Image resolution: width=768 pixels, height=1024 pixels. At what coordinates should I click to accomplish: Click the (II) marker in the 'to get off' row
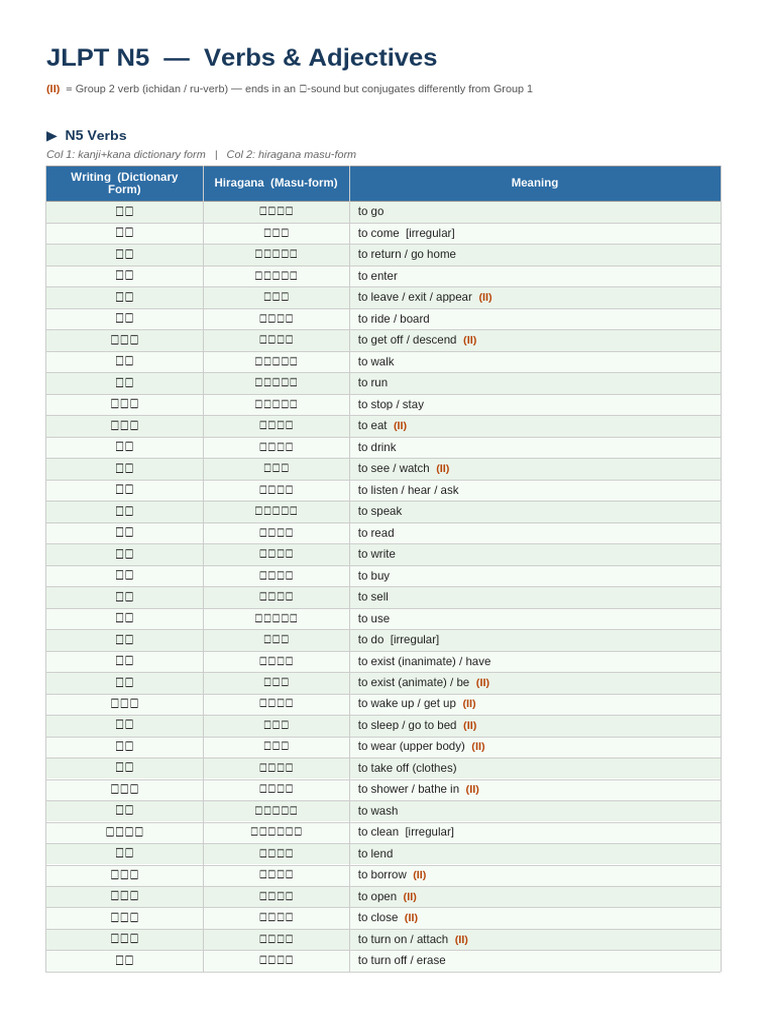click(470, 340)
